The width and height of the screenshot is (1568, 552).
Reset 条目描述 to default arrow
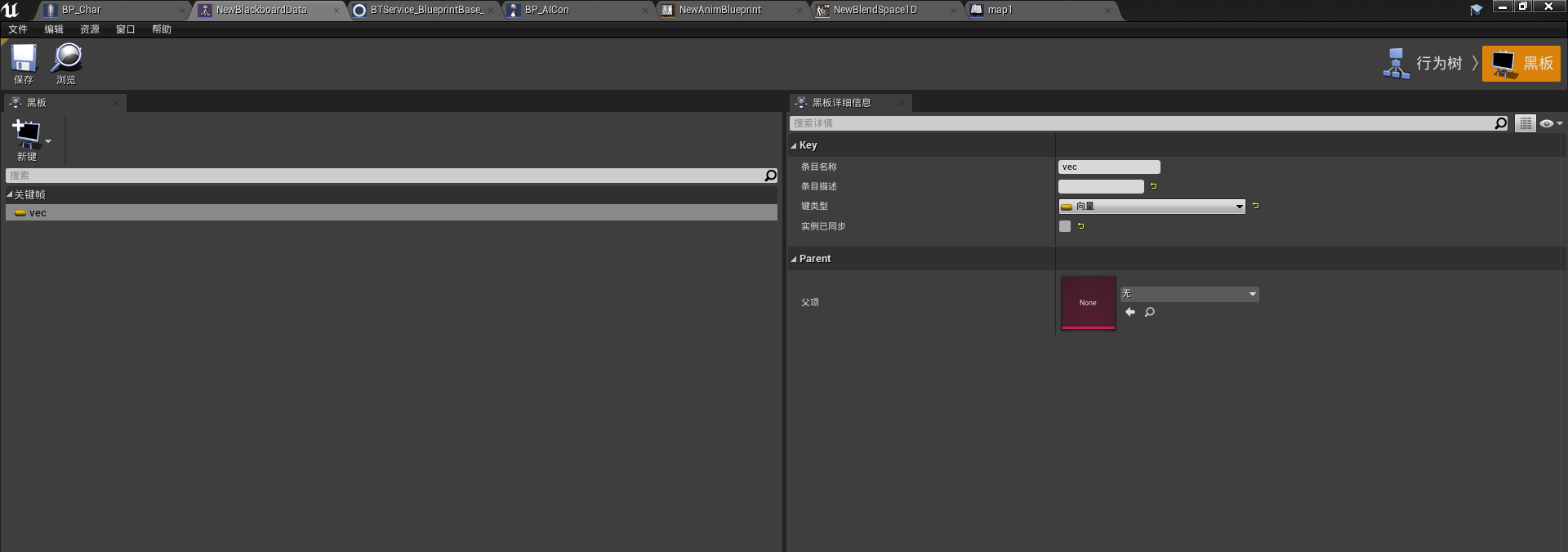coord(1154,186)
